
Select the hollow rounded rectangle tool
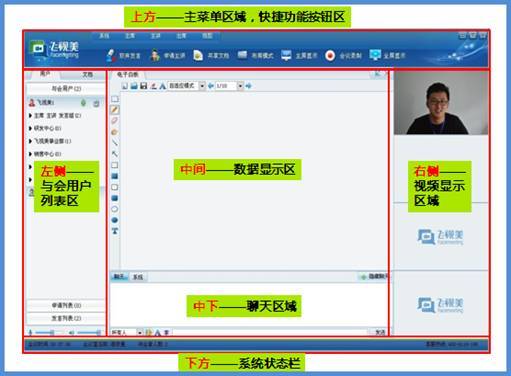(x=115, y=187)
